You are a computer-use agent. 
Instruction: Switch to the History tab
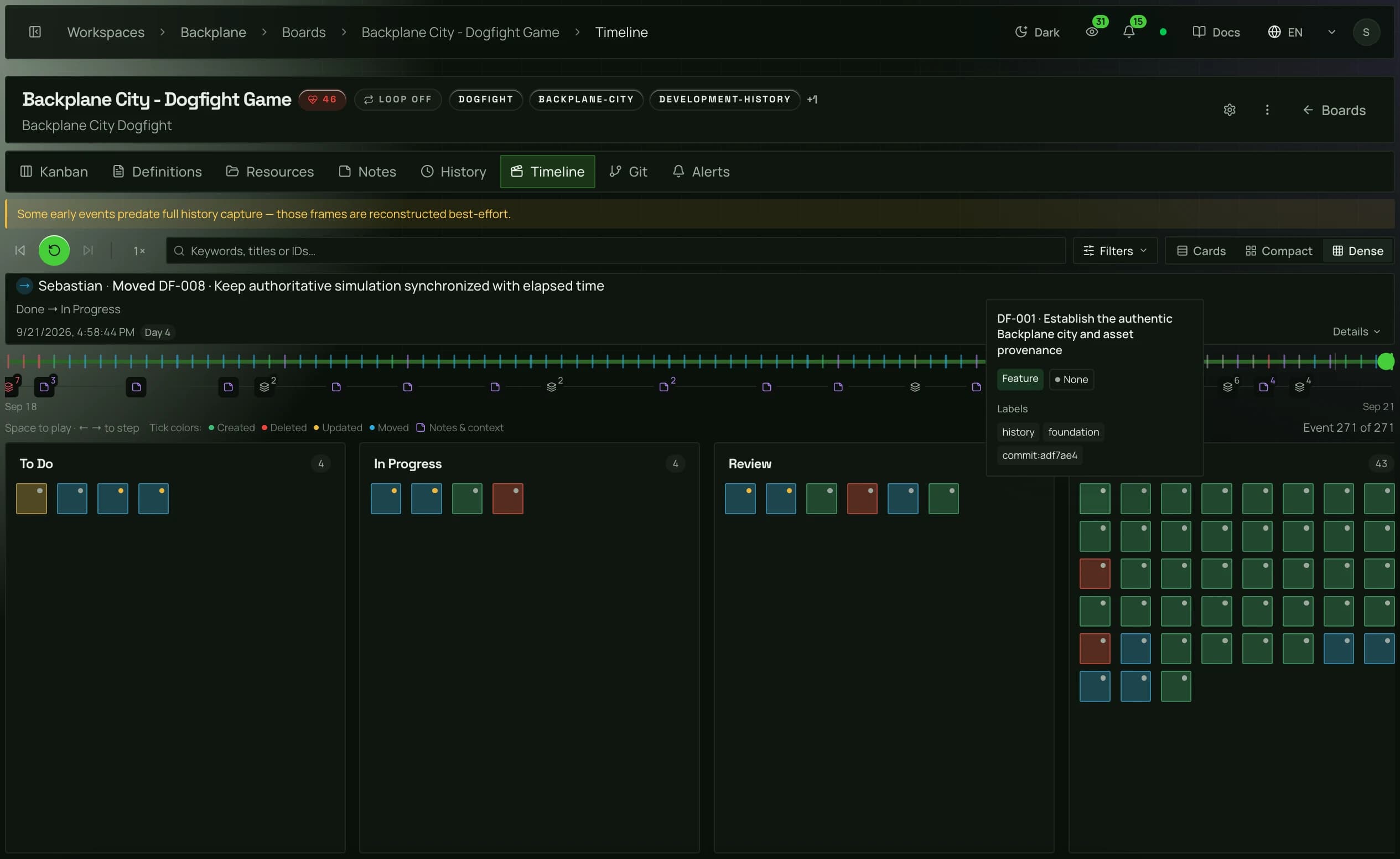(x=453, y=171)
